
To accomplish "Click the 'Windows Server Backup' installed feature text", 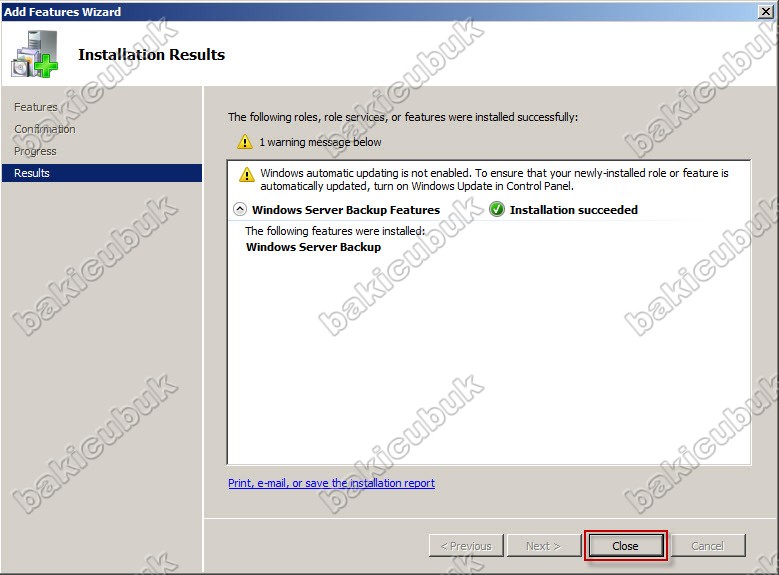I will 313,247.
